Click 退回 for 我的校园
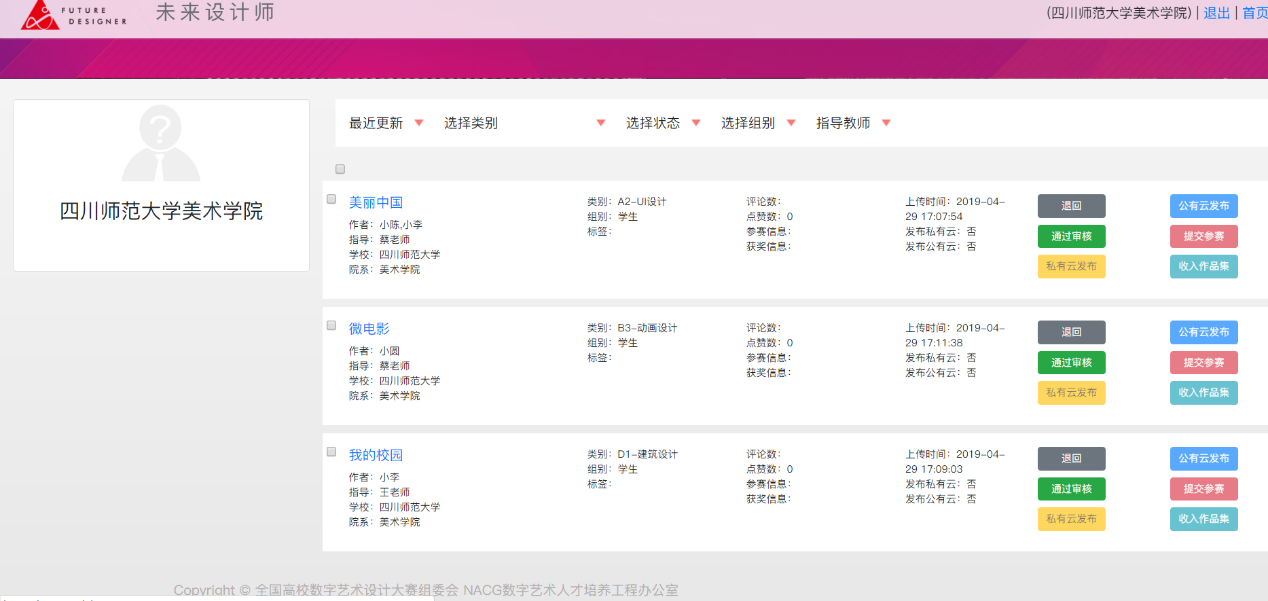This screenshot has width=1268, height=601. click(1072, 459)
